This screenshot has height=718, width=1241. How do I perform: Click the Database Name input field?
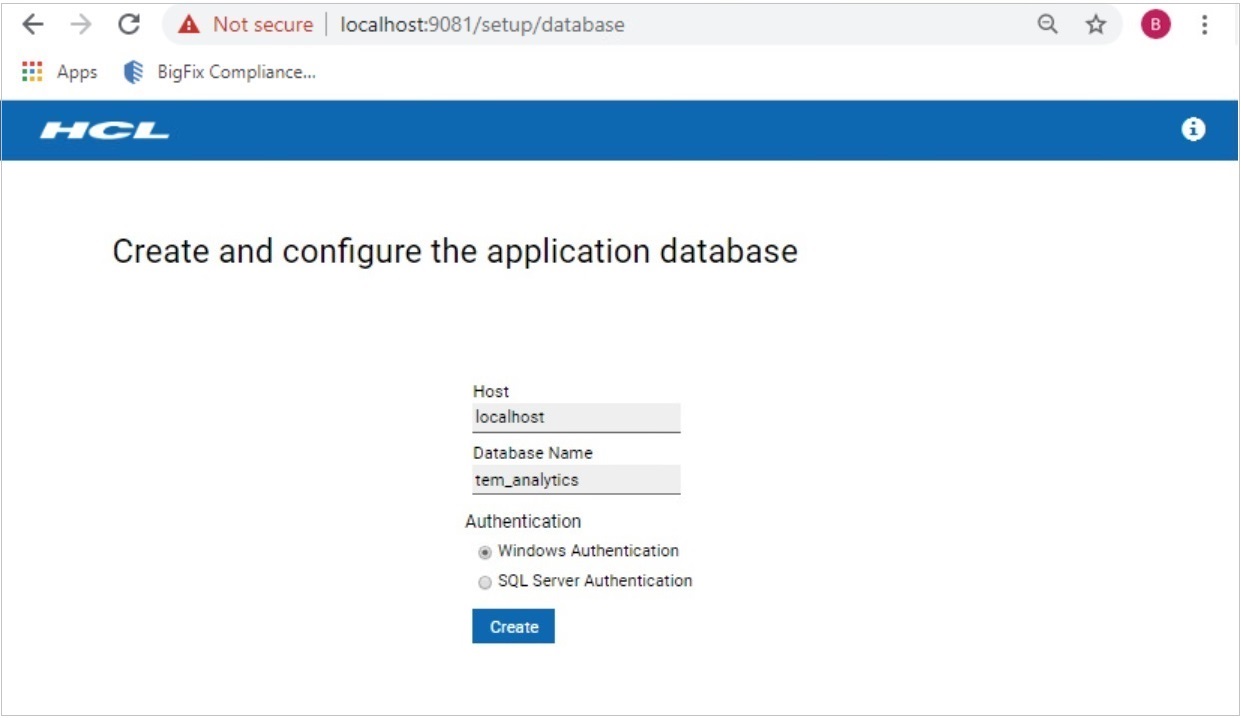click(x=576, y=480)
